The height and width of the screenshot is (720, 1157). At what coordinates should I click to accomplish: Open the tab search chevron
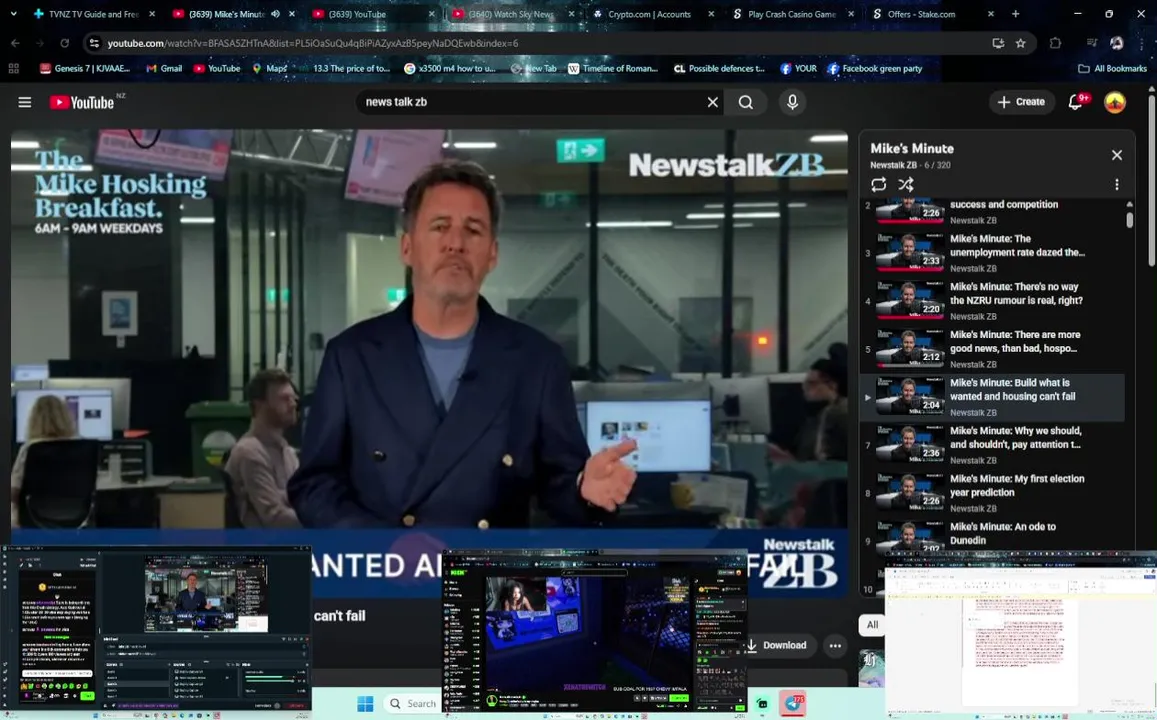13,14
